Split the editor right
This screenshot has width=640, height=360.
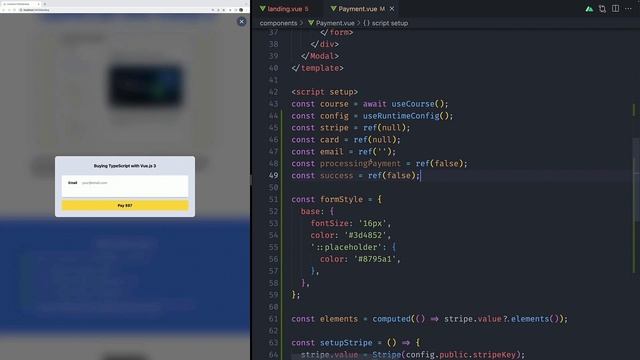(615, 9)
